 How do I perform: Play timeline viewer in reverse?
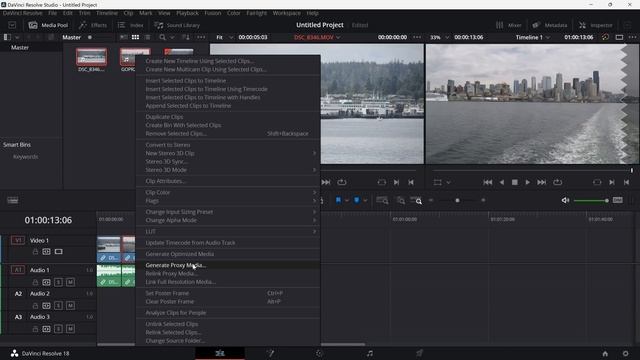coord(502,182)
